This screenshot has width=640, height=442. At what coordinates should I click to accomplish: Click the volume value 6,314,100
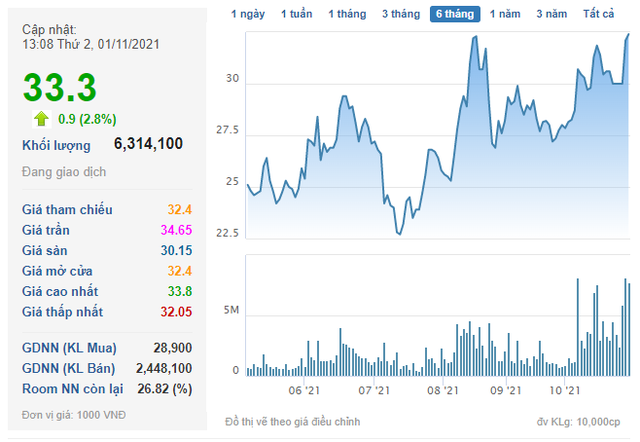[148, 144]
